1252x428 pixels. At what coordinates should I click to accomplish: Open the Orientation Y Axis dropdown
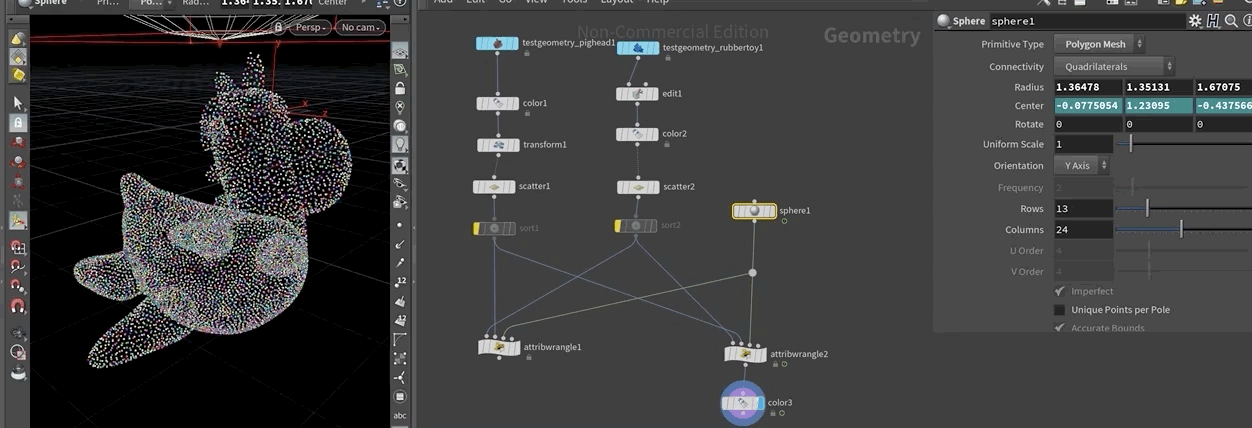point(1081,166)
